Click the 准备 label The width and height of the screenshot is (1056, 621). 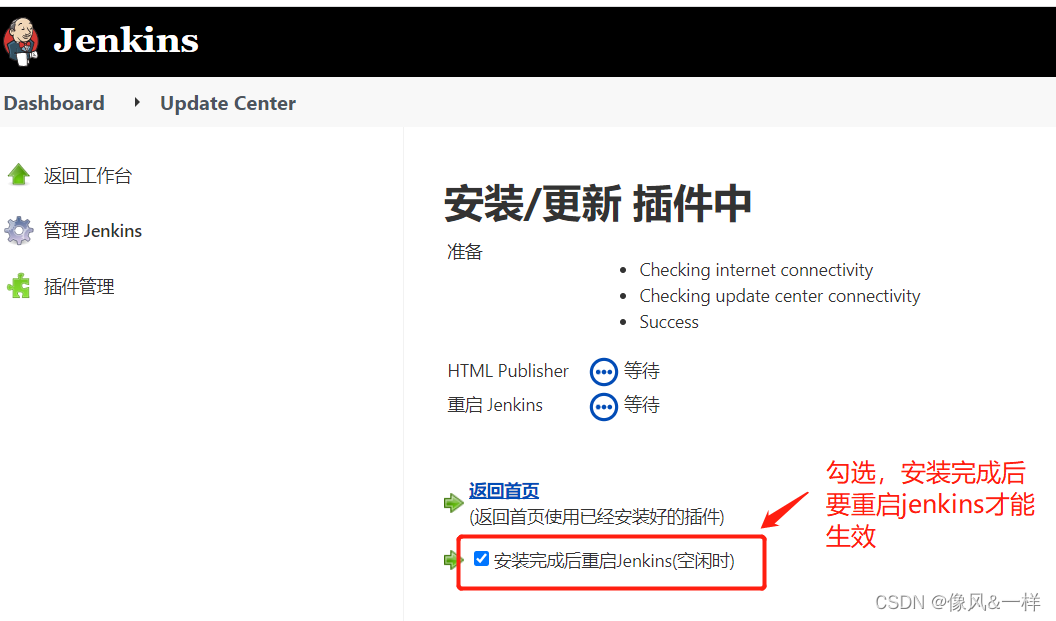pos(465,252)
